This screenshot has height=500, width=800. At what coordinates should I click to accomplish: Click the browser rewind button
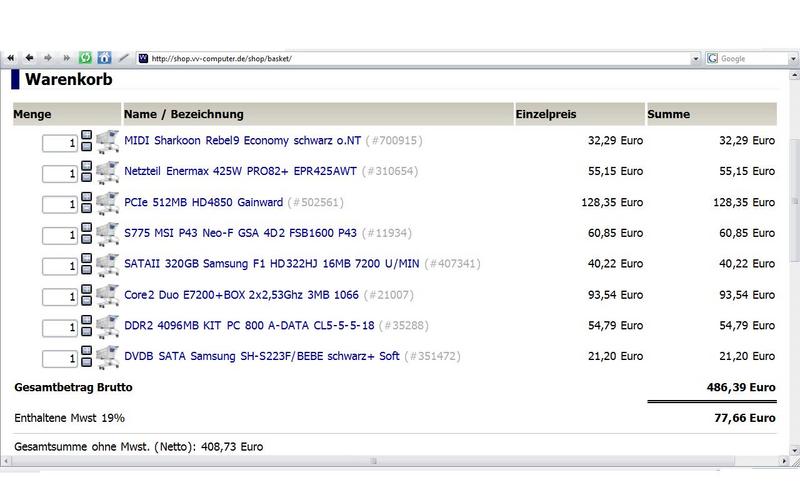tap(10, 58)
